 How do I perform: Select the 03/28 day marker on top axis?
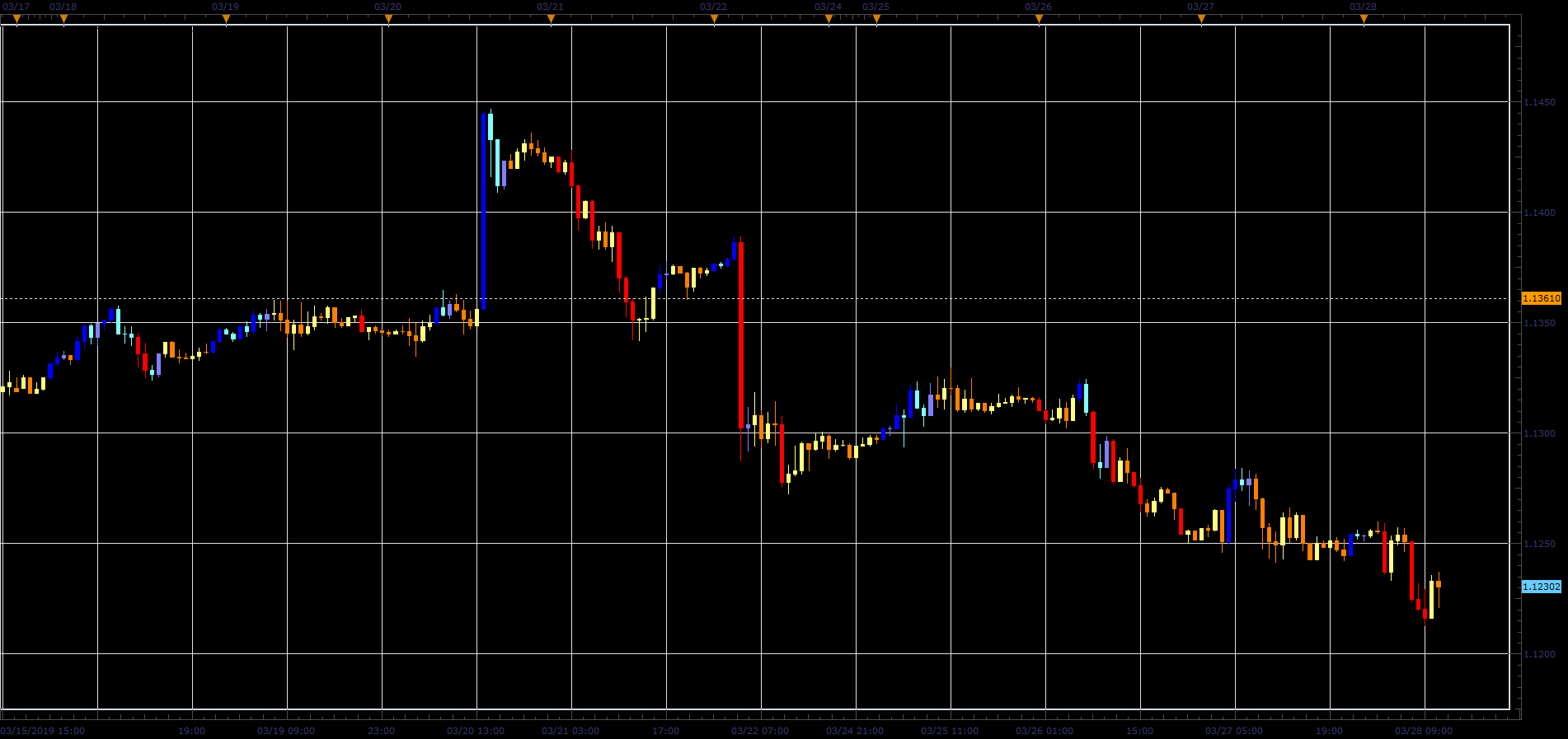[x=1364, y=19]
